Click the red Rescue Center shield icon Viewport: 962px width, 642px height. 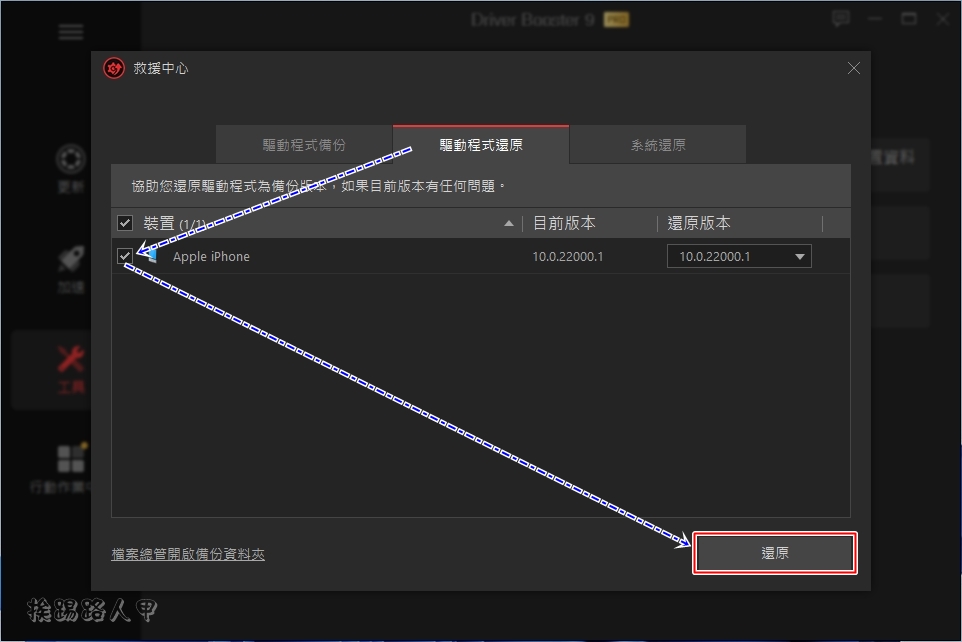pyautogui.click(x=113, y=68)
